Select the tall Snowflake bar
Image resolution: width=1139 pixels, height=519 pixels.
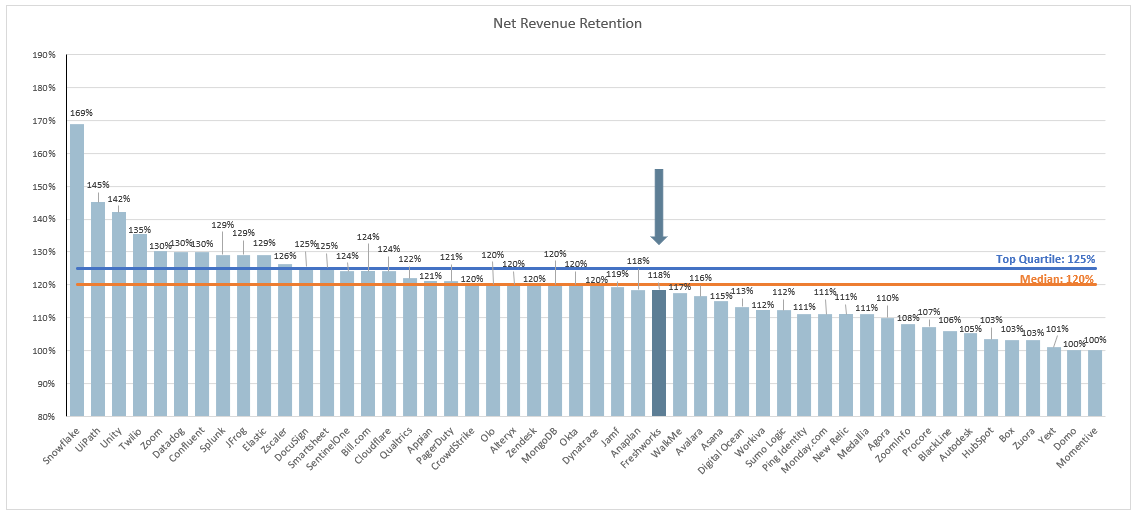tap(76, 270)
